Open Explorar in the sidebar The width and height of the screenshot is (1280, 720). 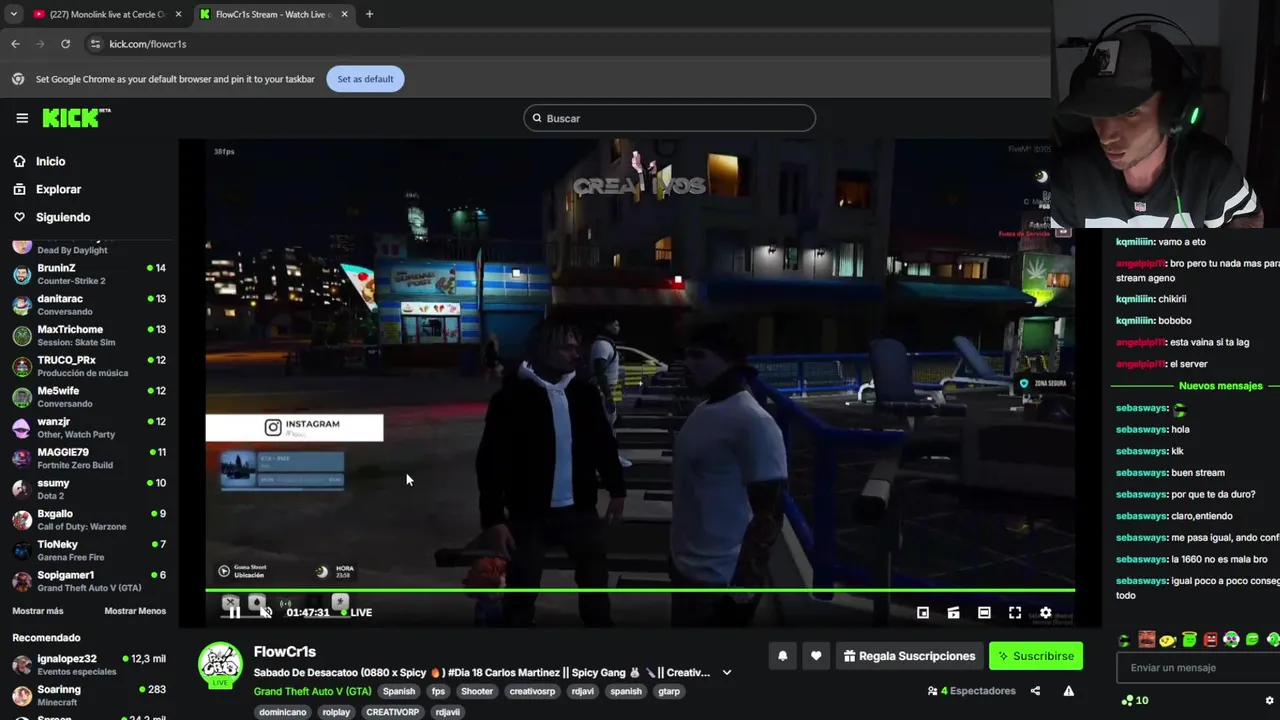pyautogui.click(x=58, y=189)
